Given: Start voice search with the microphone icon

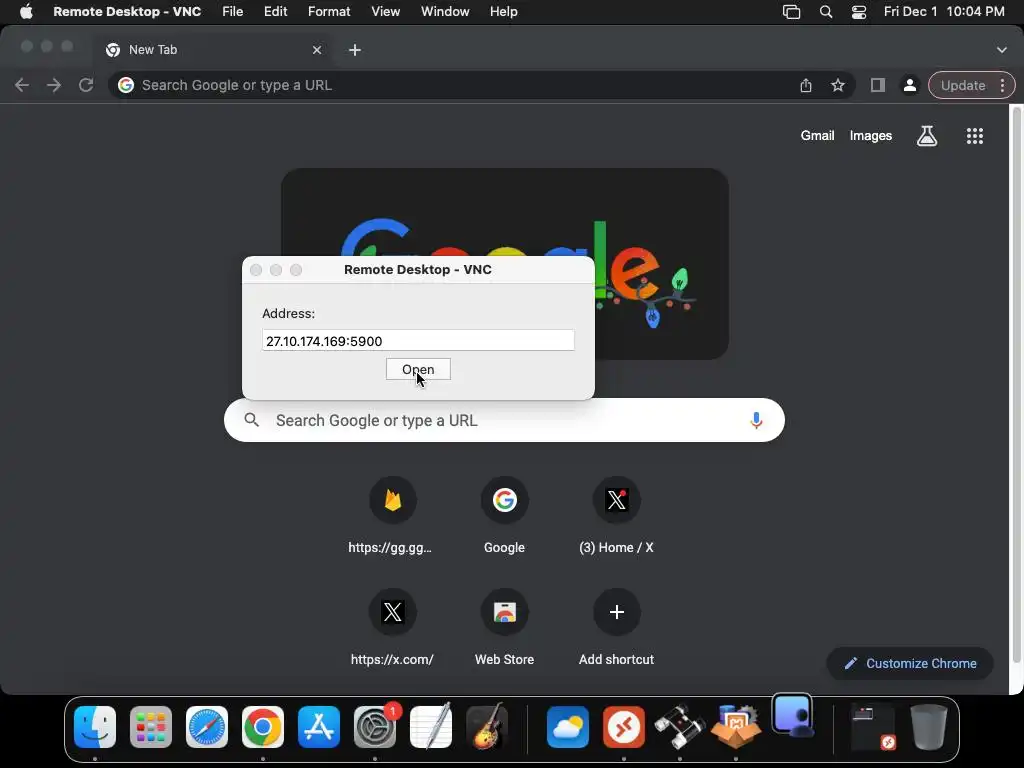Looking at the screenshot, I should pos(756,420).
